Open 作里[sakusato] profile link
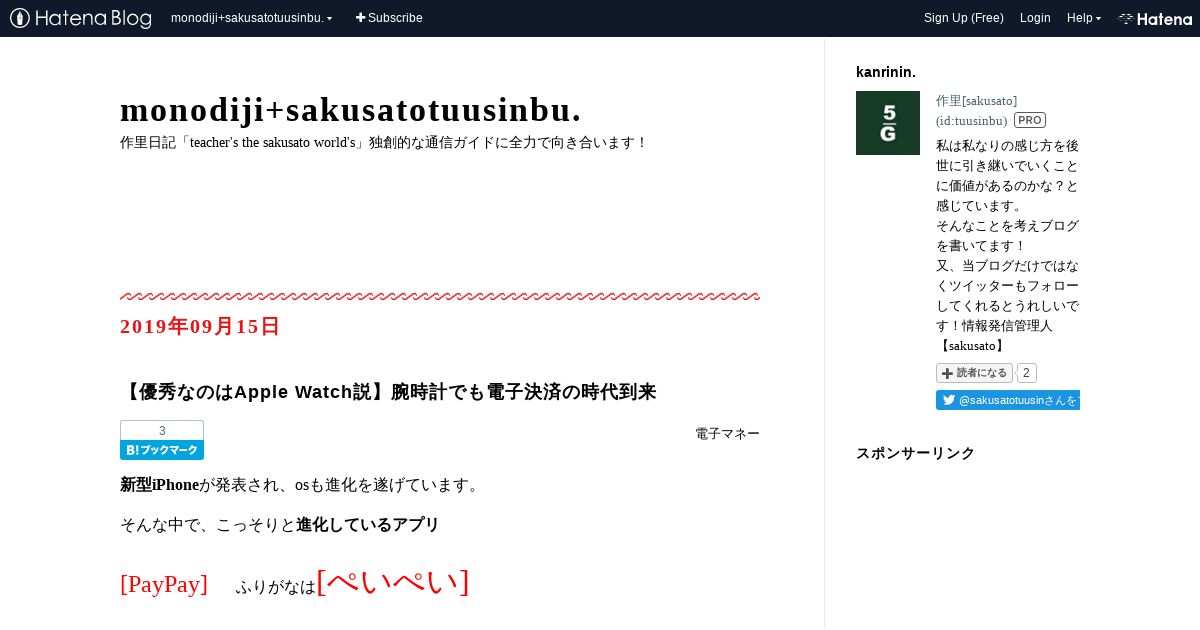1200x630 pixels. pyautogui.click(x=976, y=100)
